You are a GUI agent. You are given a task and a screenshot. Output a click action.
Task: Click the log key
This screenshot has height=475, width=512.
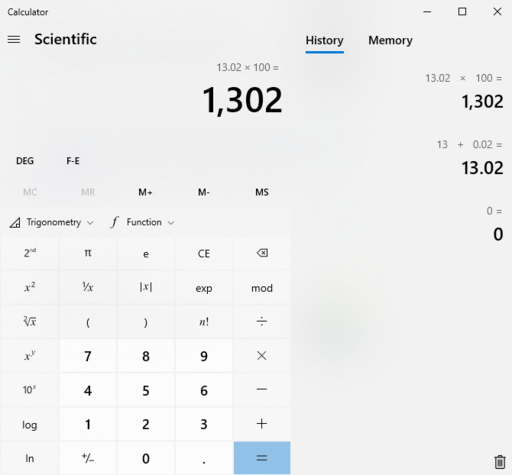click(x=30, y=424)
